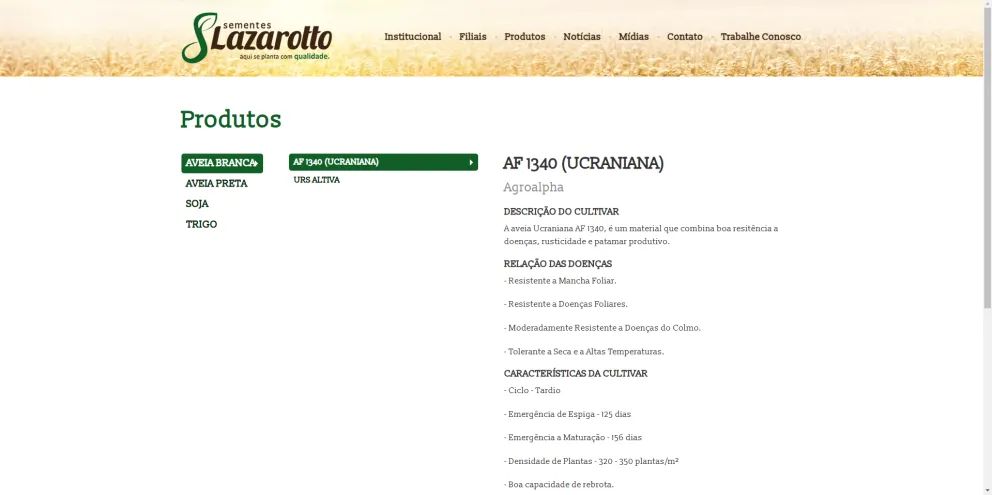Select the SOJA category
992x495 pixels.
click(x=197, y=204)
